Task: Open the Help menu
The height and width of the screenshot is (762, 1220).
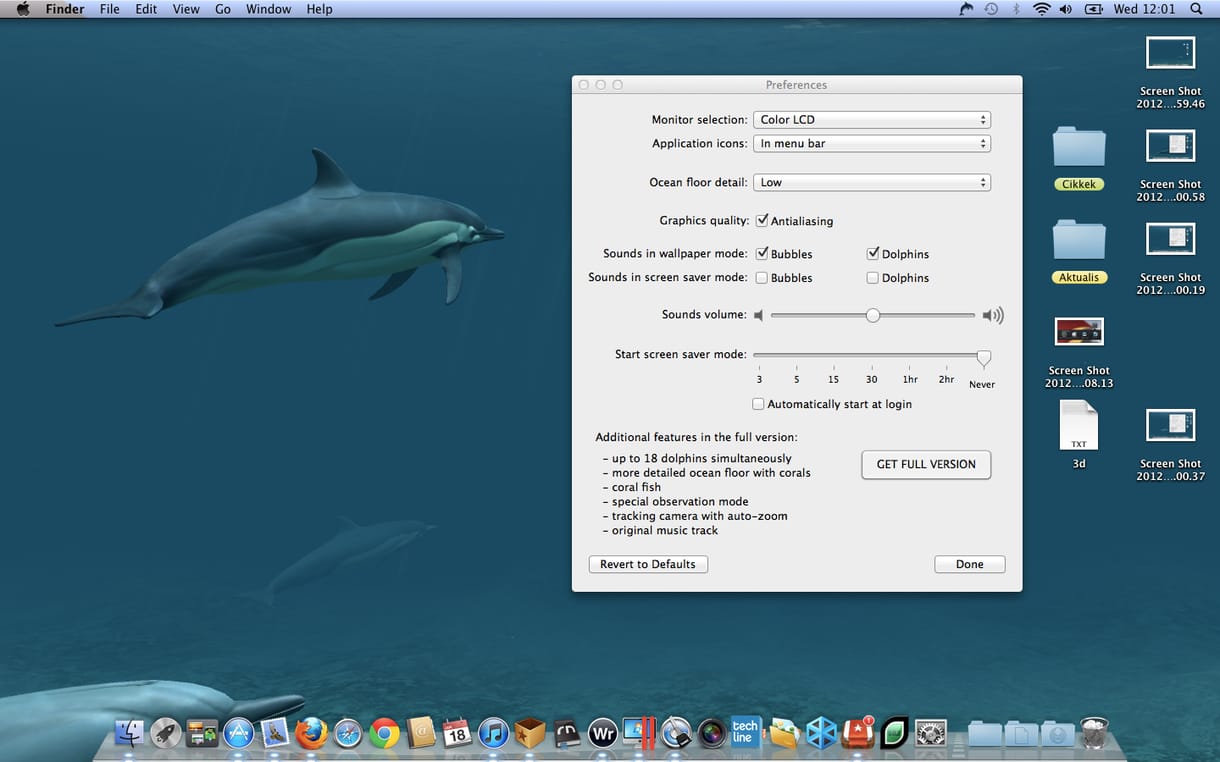Action: coord(320,9)
